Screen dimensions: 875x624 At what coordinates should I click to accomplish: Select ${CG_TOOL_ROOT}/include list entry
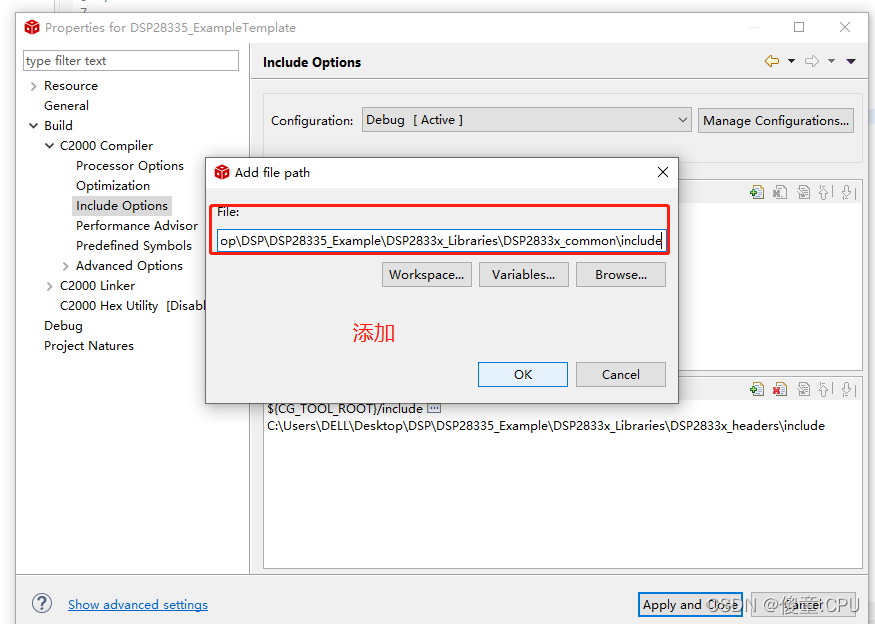tap(345, 409)
